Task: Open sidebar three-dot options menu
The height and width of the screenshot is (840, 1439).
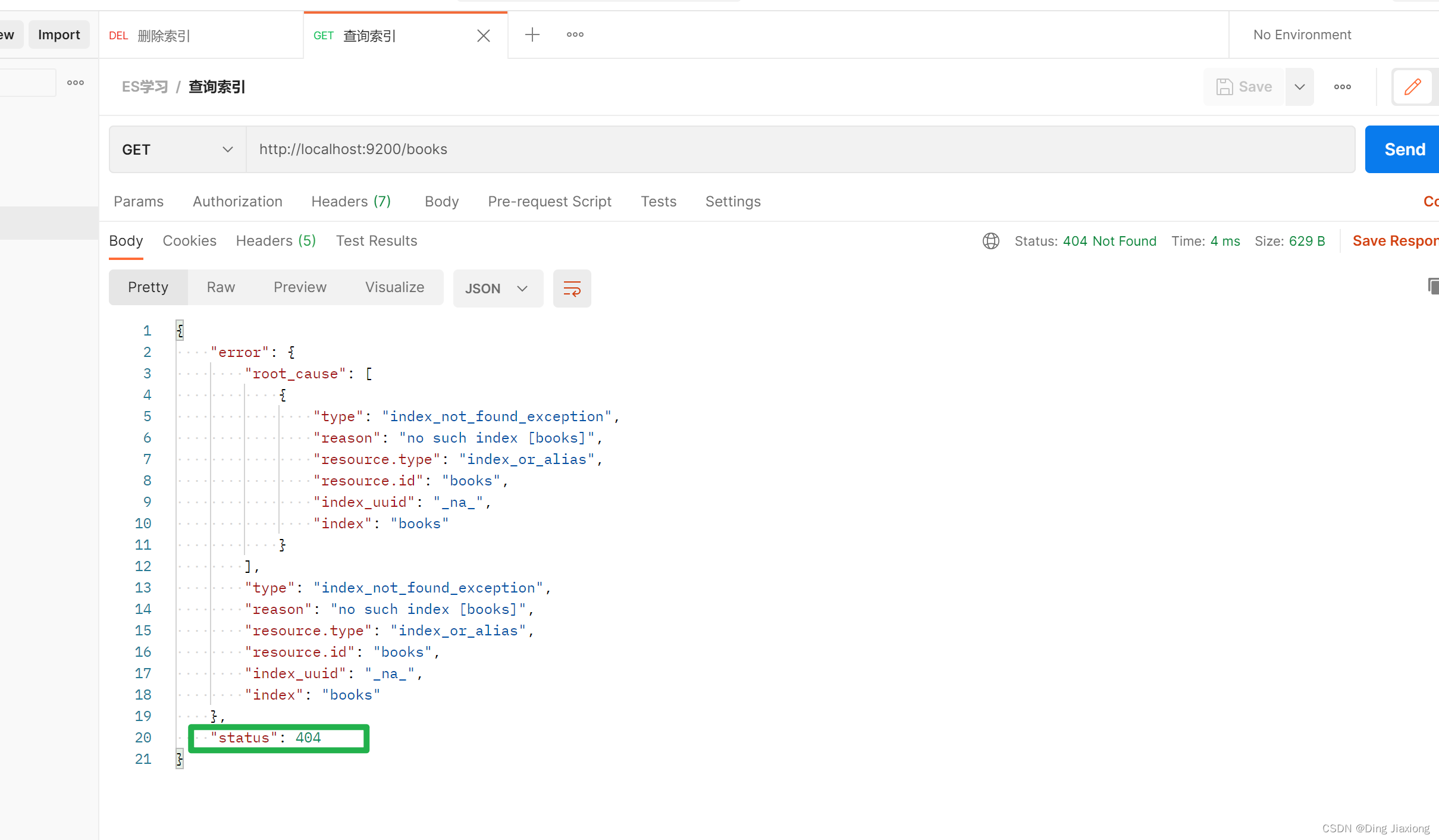Action: click(76, 83)
